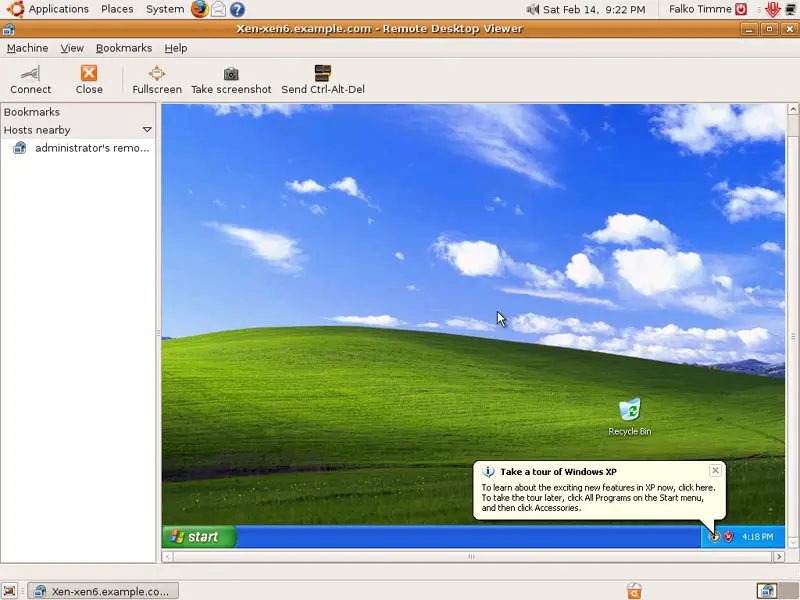Select administrator's remote host entry
The image size is (800, 600).
point(82,148)
